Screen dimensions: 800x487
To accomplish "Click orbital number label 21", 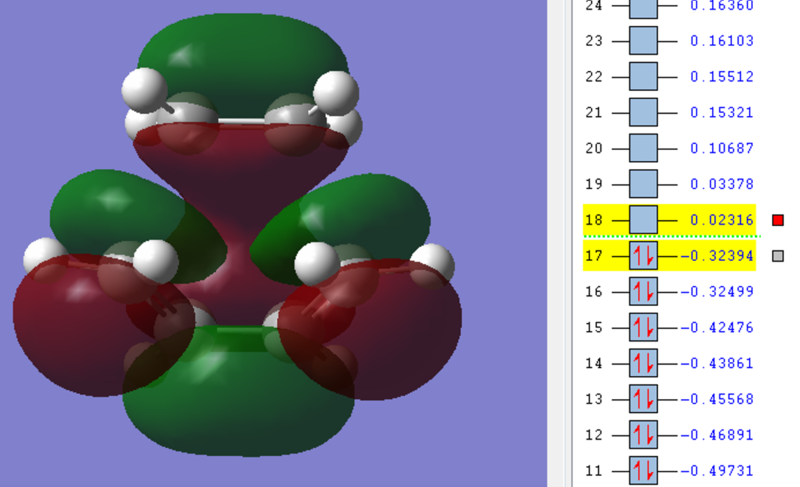I will click(594, 112).
